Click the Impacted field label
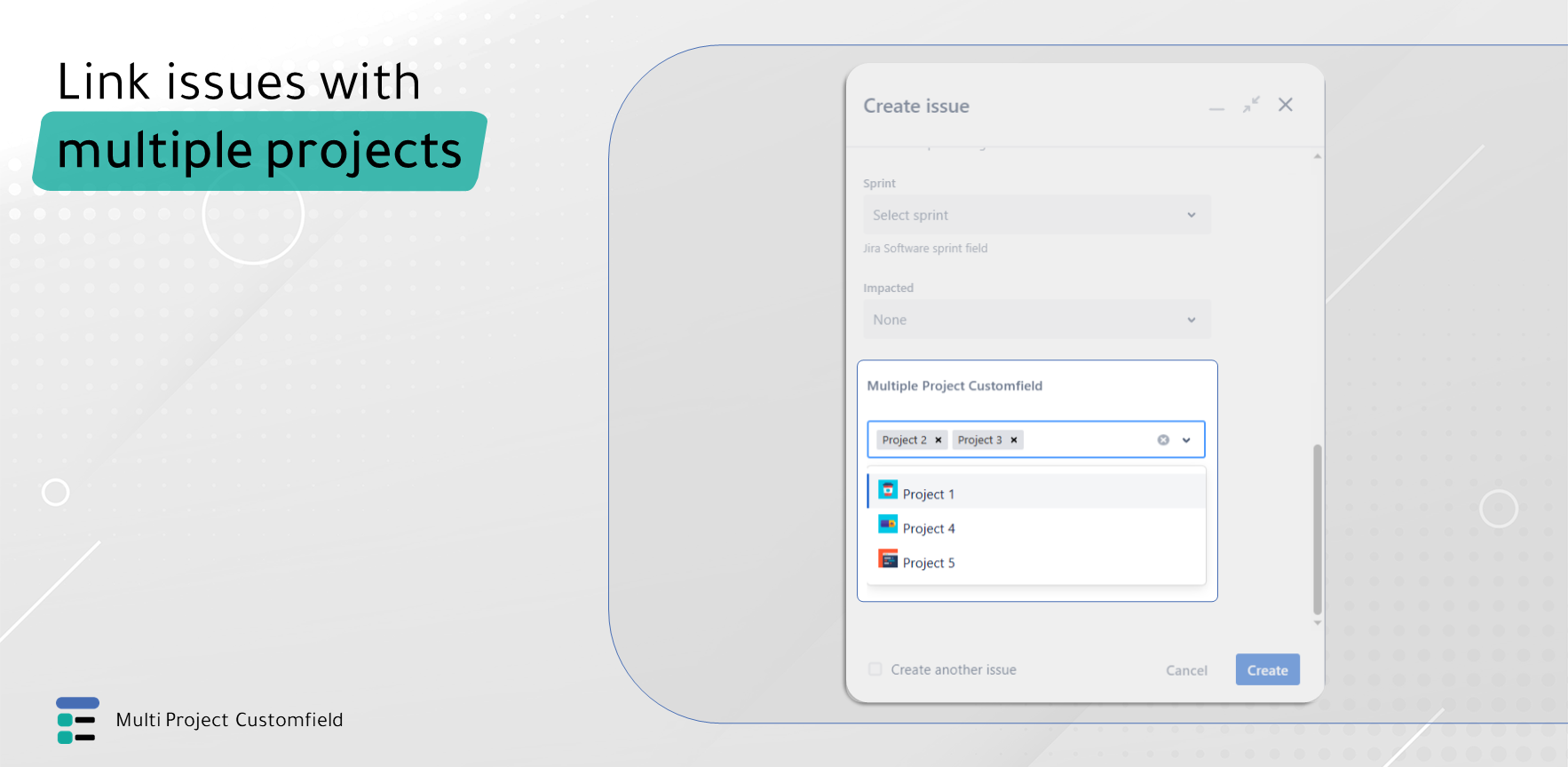This screenshot has width=1568, height=767. 888,289
